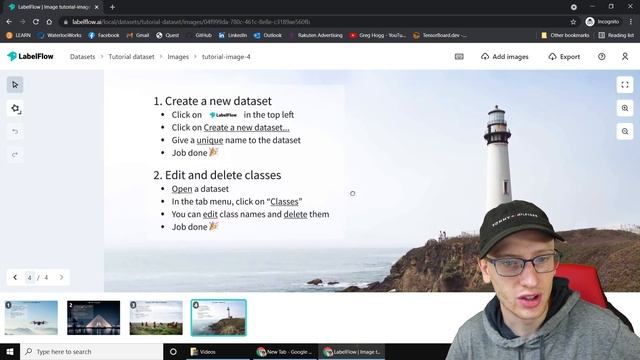Toggle fullscreen view of image
The height and width of the screenshot is (360, 640).
point(625,85)
